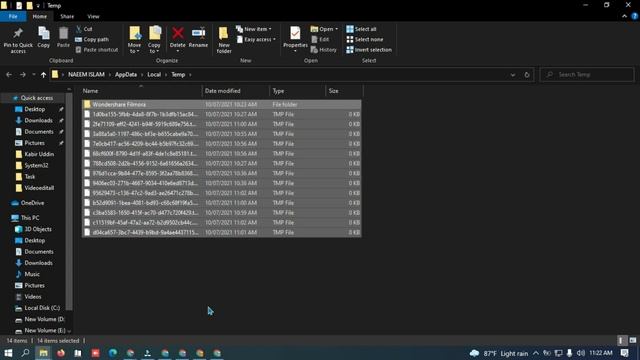Switch to details view in status bar

coord(621,340)
